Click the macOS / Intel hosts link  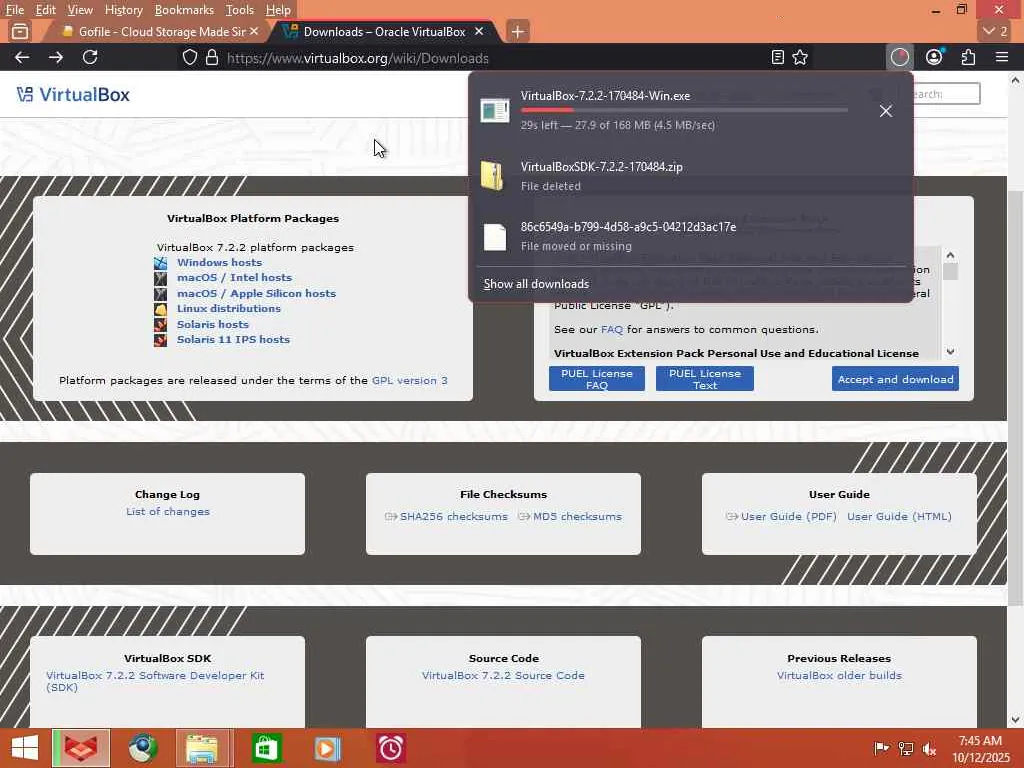click(x=234, y=278)
